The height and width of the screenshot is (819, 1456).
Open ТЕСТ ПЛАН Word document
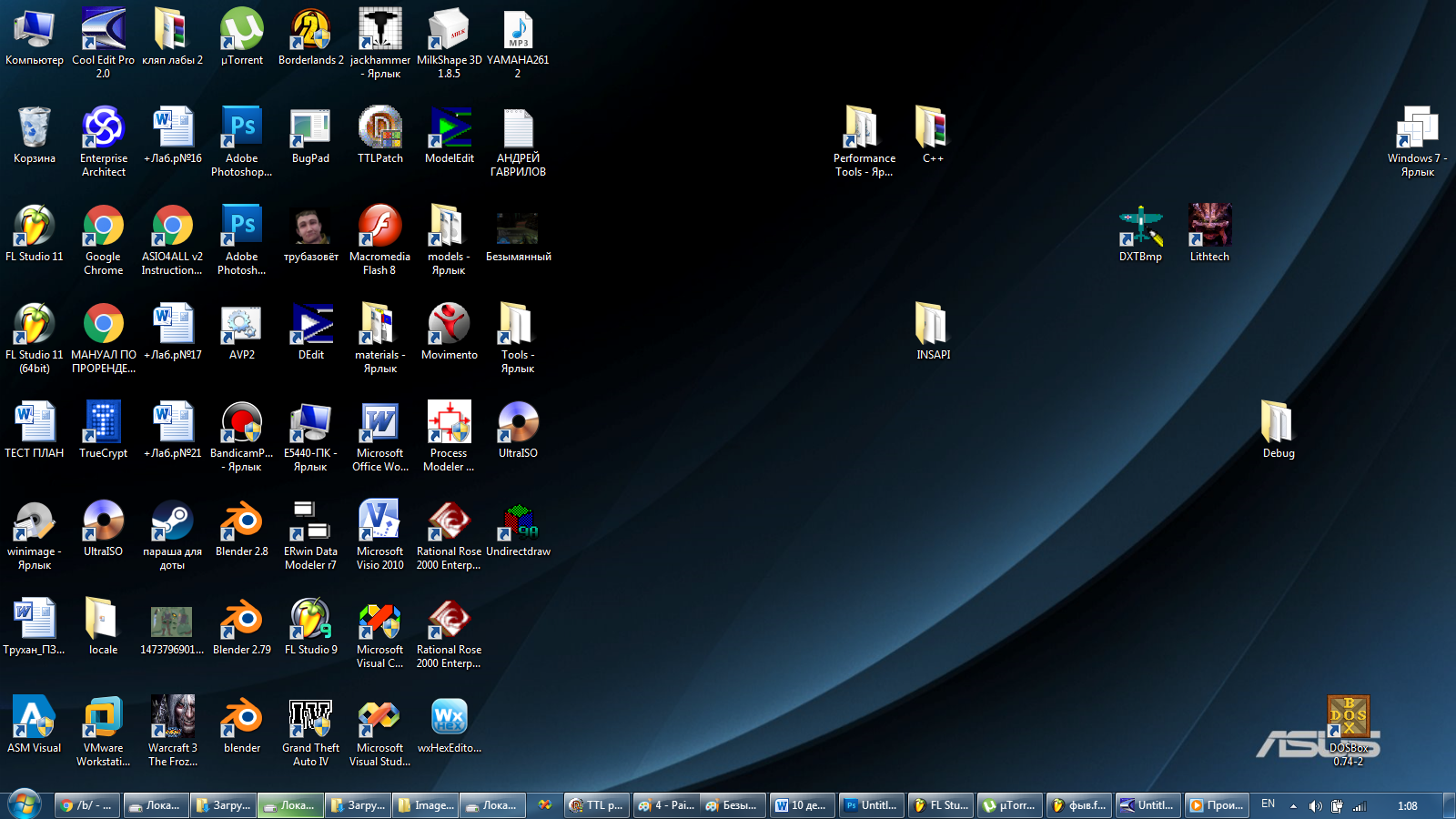pyautogui.click(x=35, y=431)
